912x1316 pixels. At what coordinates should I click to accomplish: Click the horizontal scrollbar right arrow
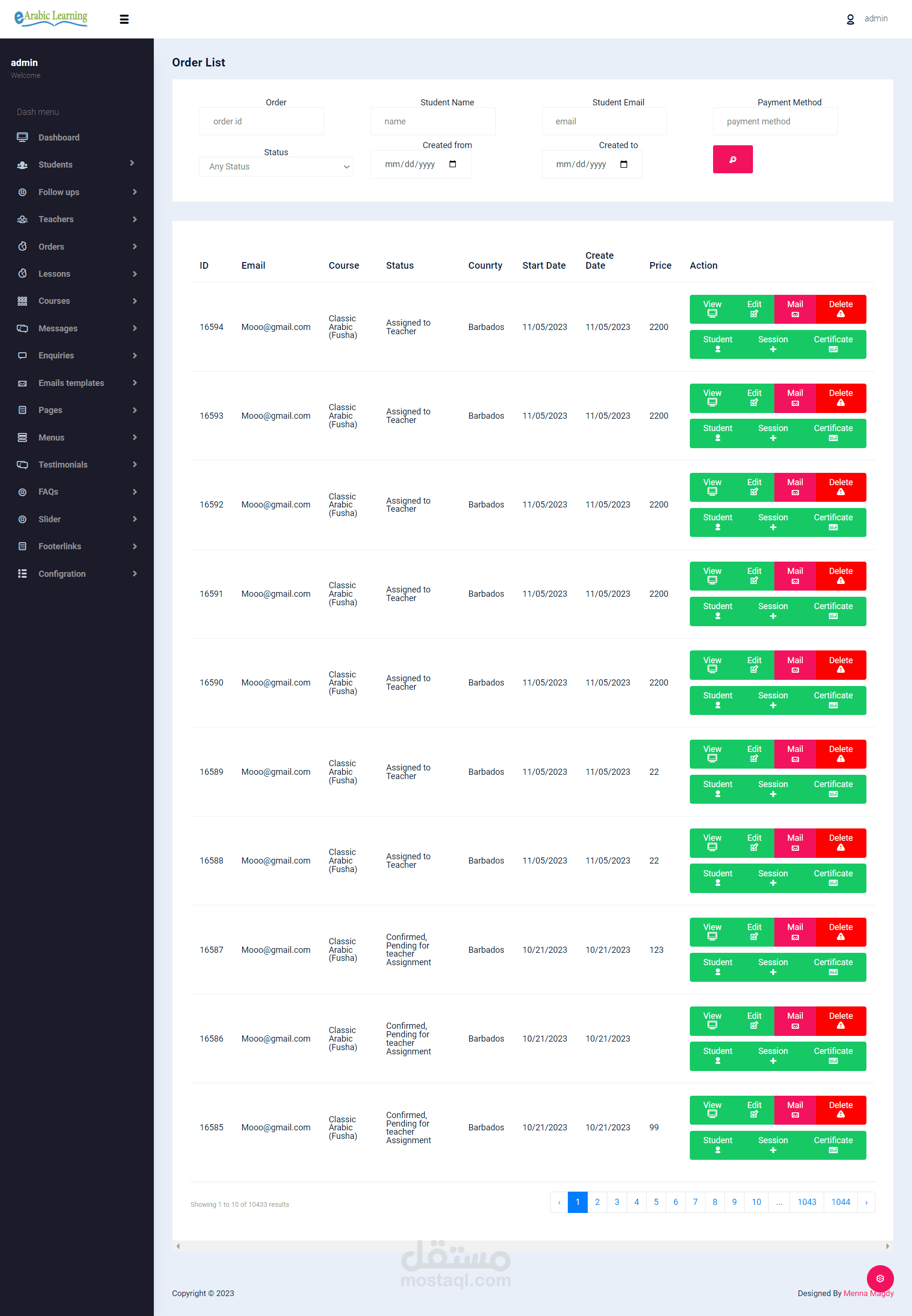click(x=887, y=1246)
